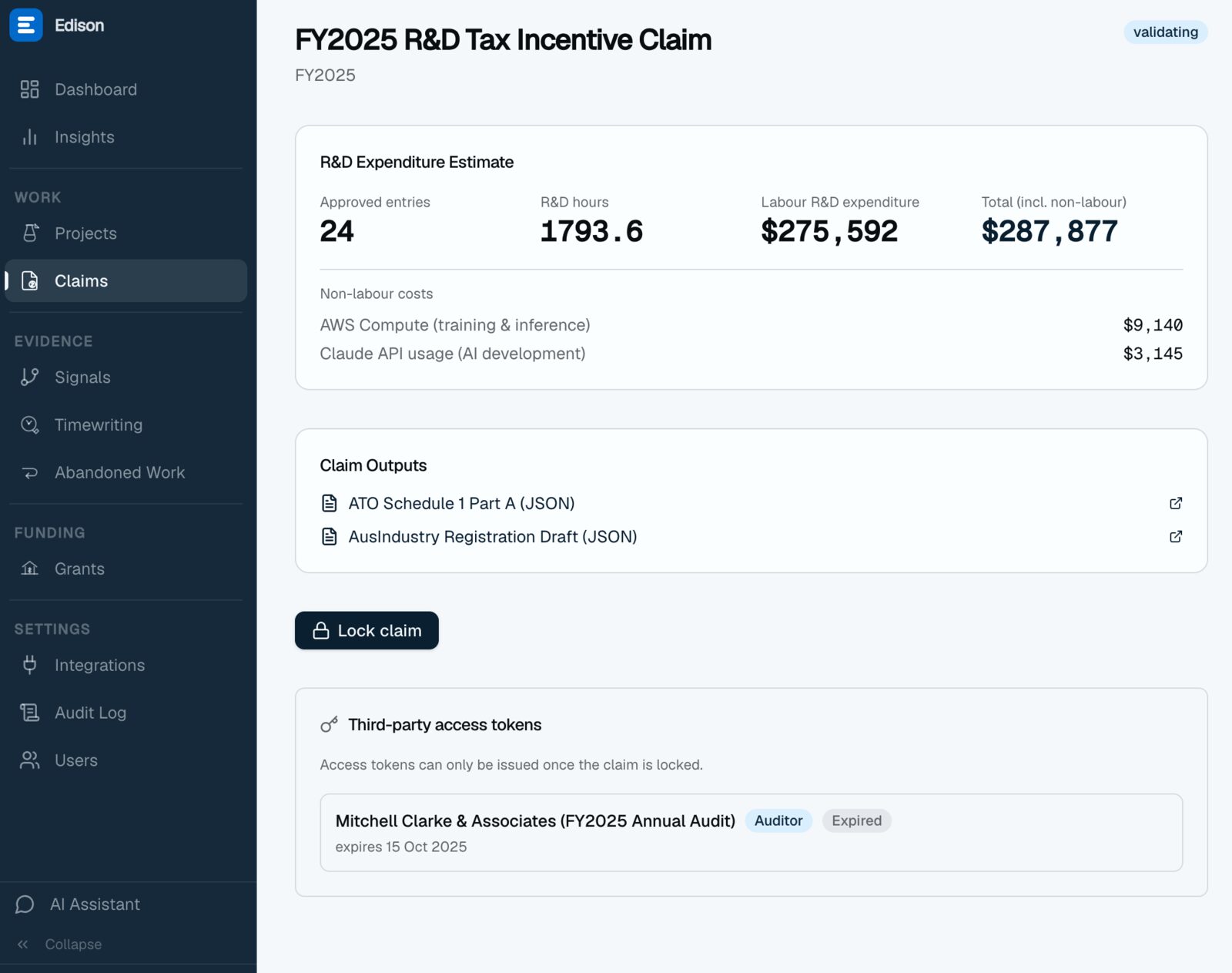Open the Insights menu item

(x=126, y=137)
